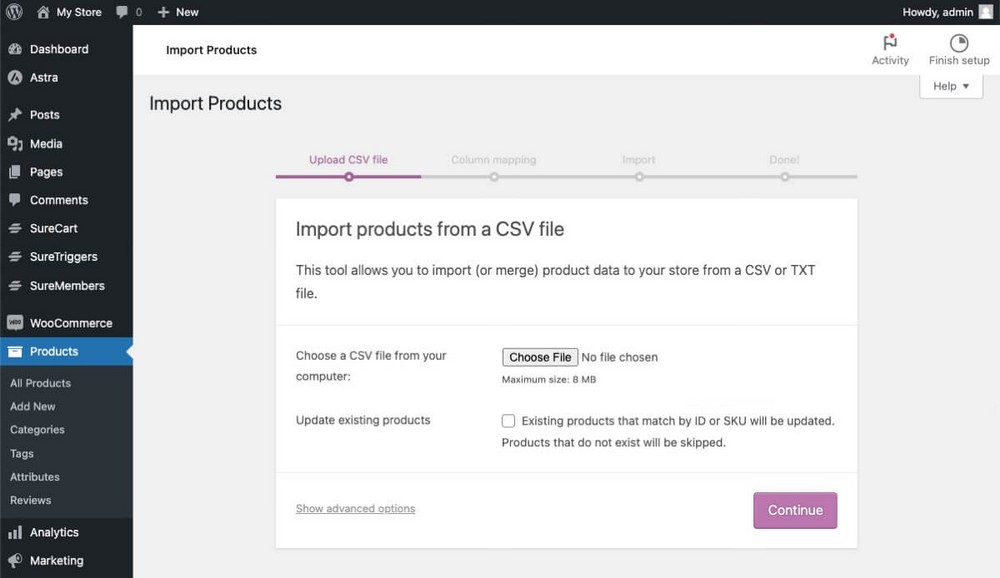This screenshot has width=1000, height=578.
Task: Enable the Update existing products checkbox
Action: click(x=508, y=421)
